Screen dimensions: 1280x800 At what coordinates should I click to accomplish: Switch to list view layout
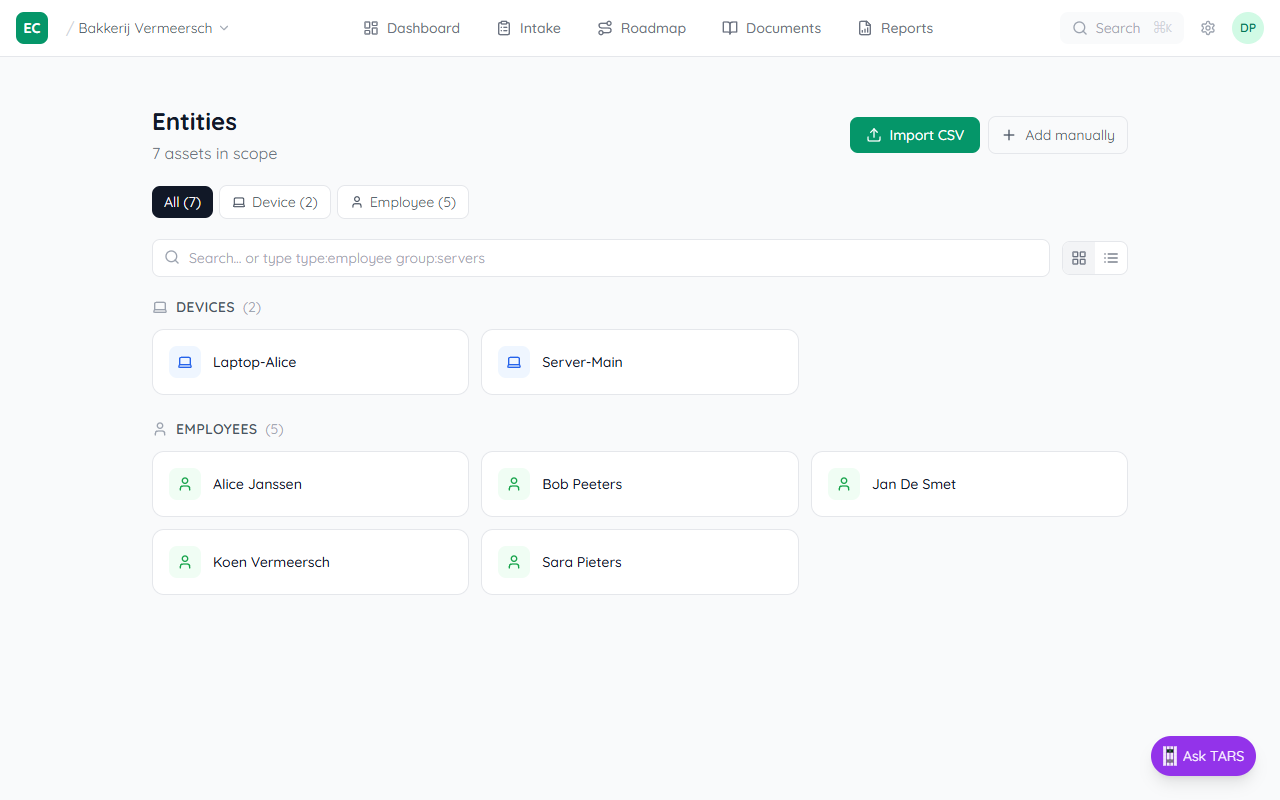pyautogui.click(x=1111, y=258)
